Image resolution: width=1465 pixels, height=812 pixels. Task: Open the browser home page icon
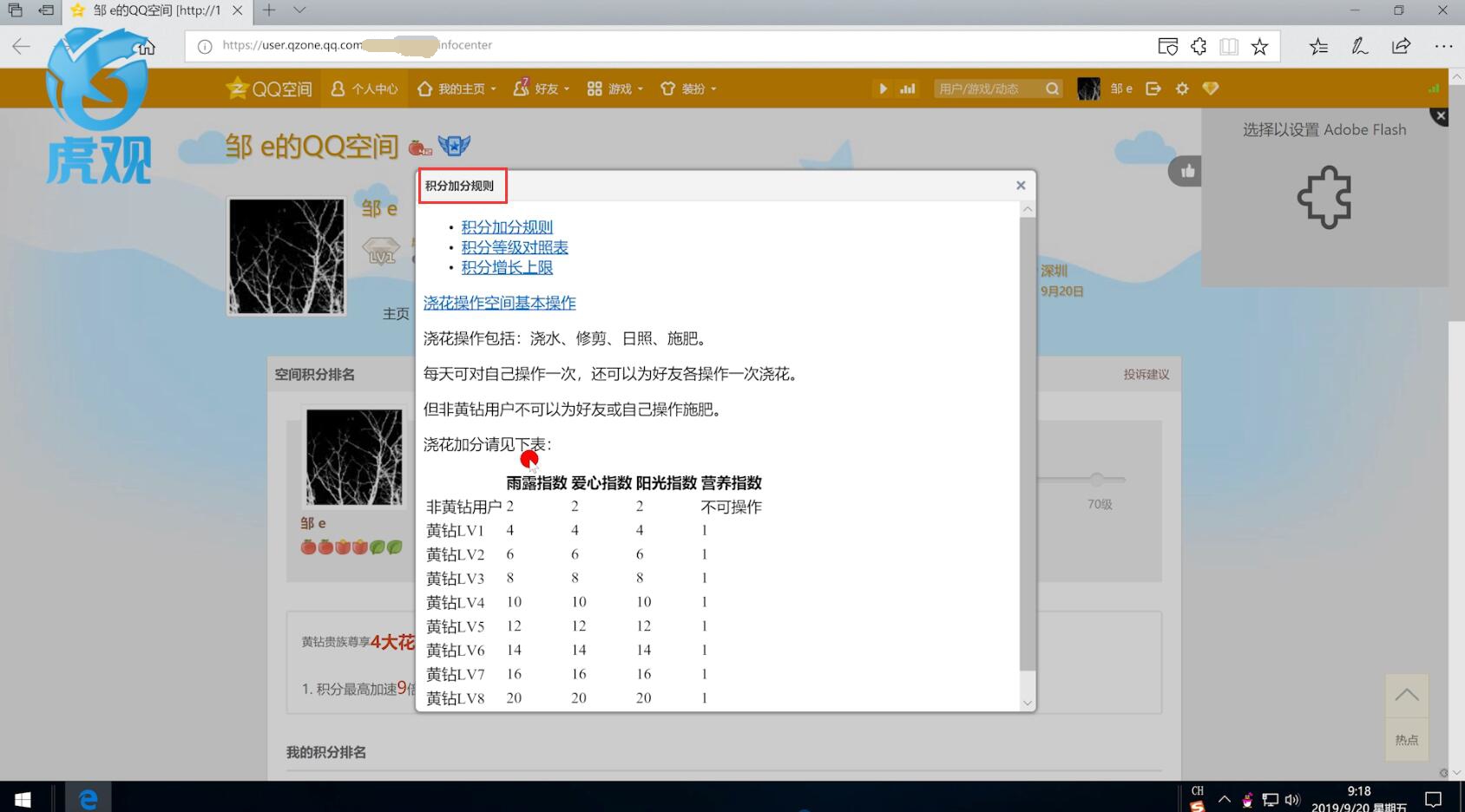pos(146,46)
